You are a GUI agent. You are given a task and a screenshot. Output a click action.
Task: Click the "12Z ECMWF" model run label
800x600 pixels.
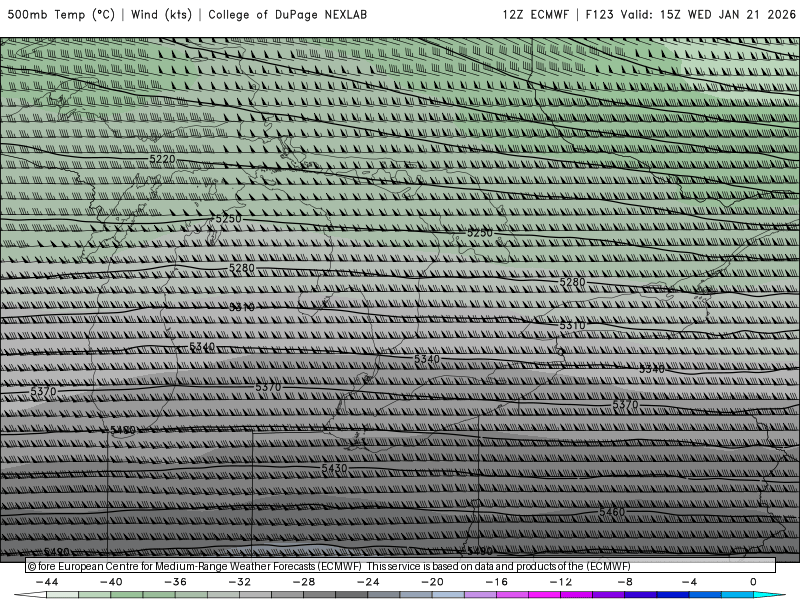click(535, 14)
